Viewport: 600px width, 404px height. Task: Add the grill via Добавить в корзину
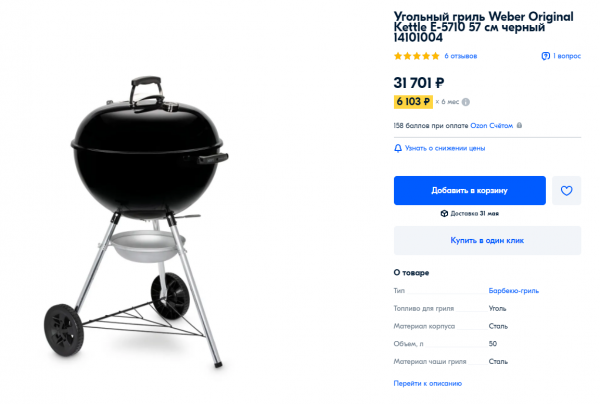point(470,191)
